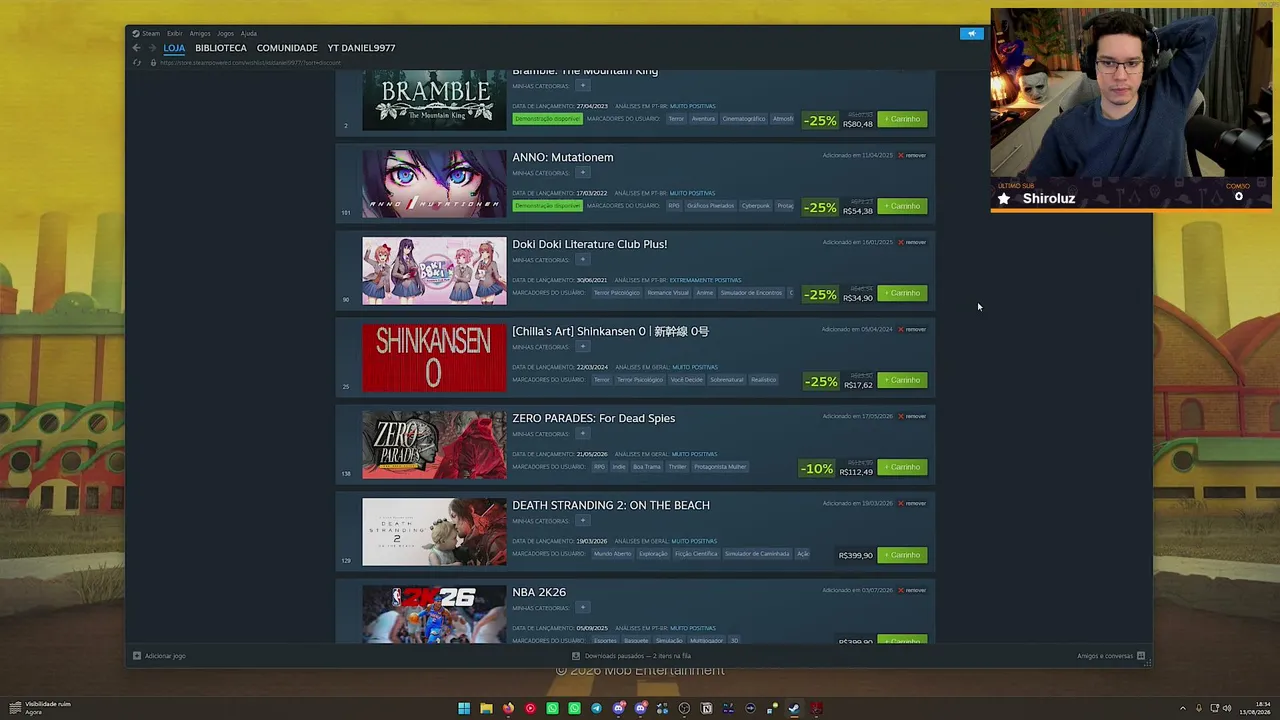Viewport: 1280px width, 720px height.
Task: Open the DEATH STRANDING 2 cover thumbnail
Action: [434, 532]
